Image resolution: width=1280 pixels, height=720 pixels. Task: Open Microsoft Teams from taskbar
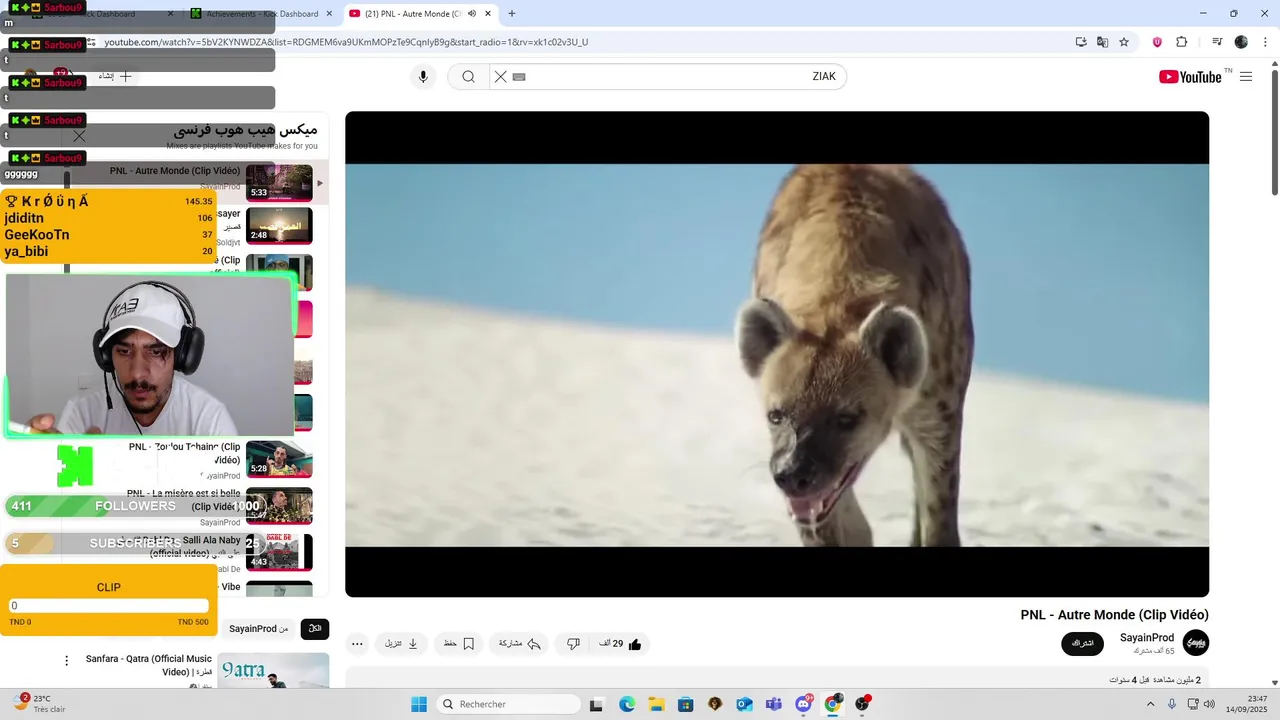click(773, 704)
